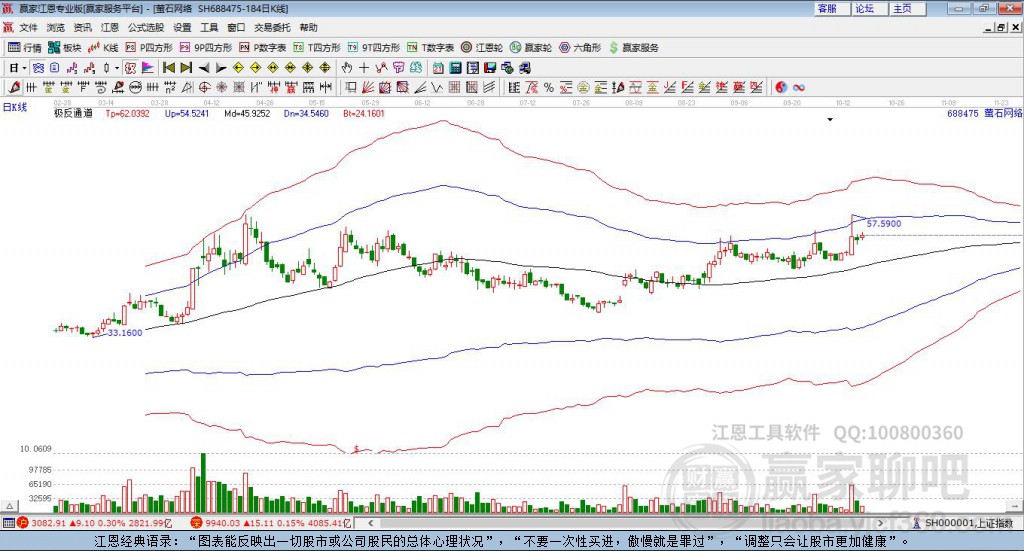The image size is (1024, 551).
Task: Click SH000001 上证指数 in status bar
Action: (x=967, y=523)
